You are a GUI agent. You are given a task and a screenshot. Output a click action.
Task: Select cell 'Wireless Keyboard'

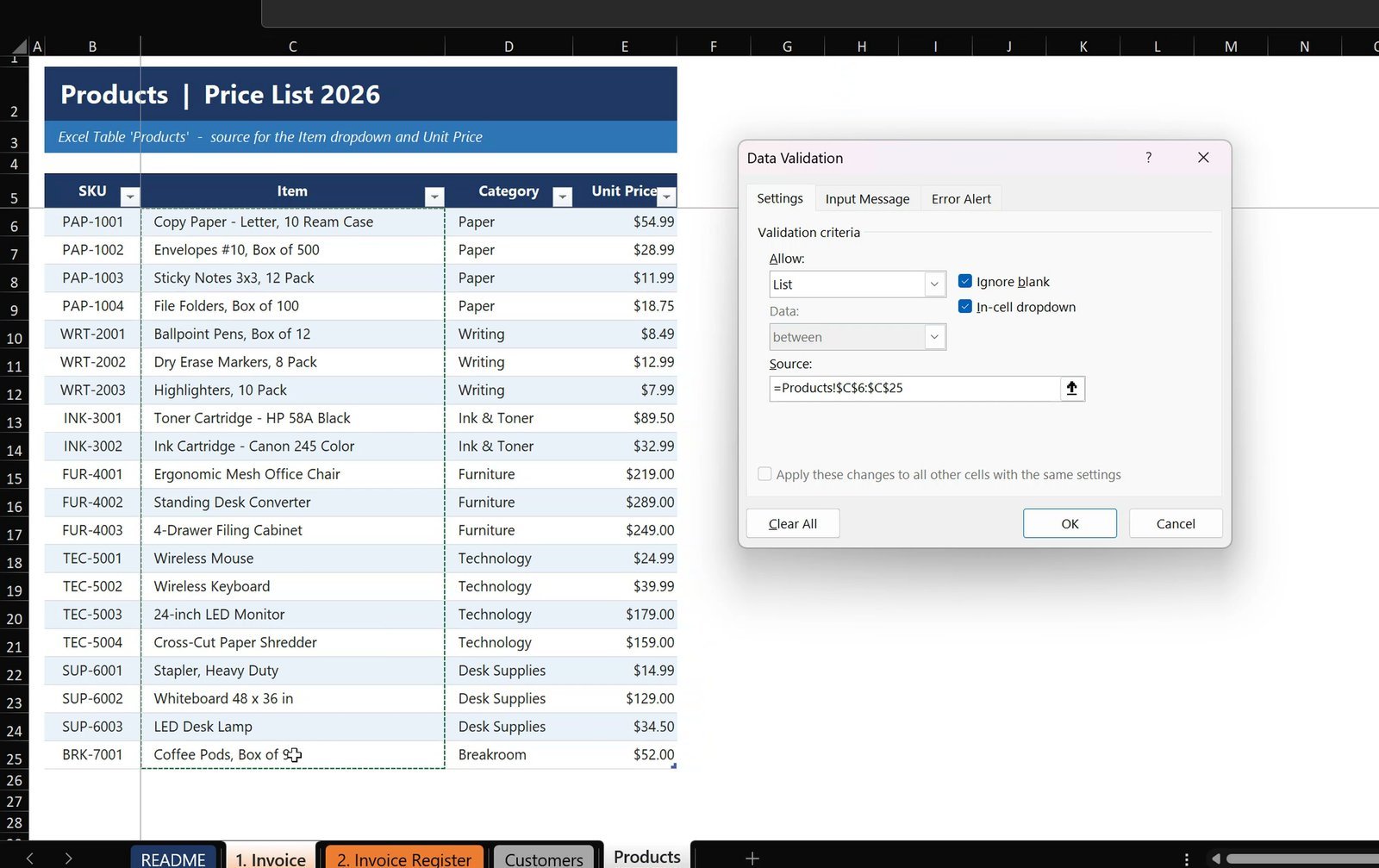click(x=292, y=586)
